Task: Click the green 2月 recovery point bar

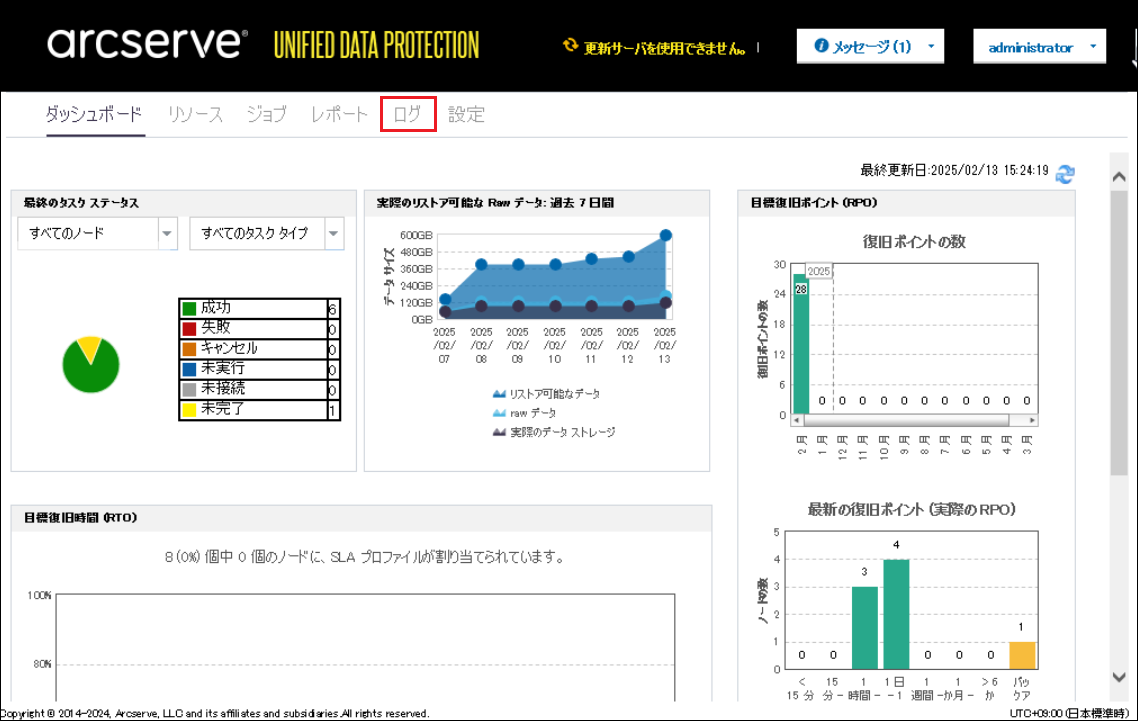Action: coord(800,345)
